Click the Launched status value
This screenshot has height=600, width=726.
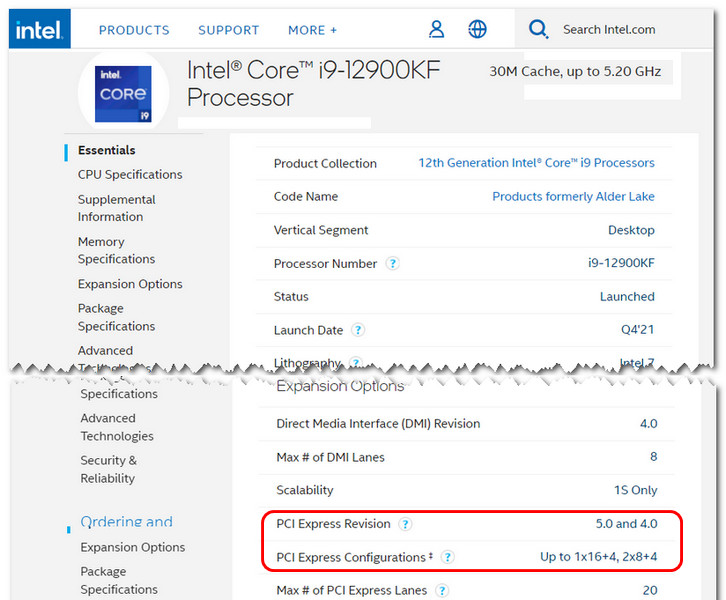[627, 296]
